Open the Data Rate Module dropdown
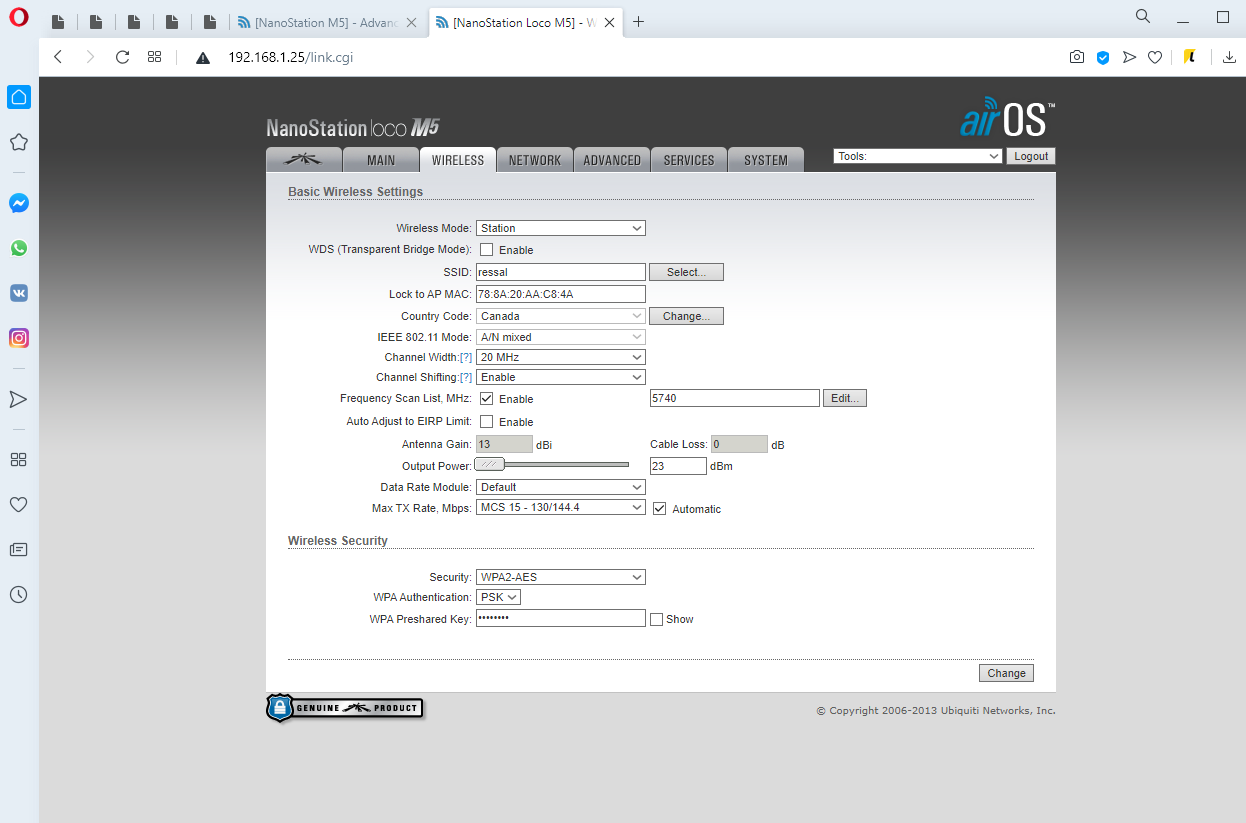Screen dimensions: 1246x823 561,487
